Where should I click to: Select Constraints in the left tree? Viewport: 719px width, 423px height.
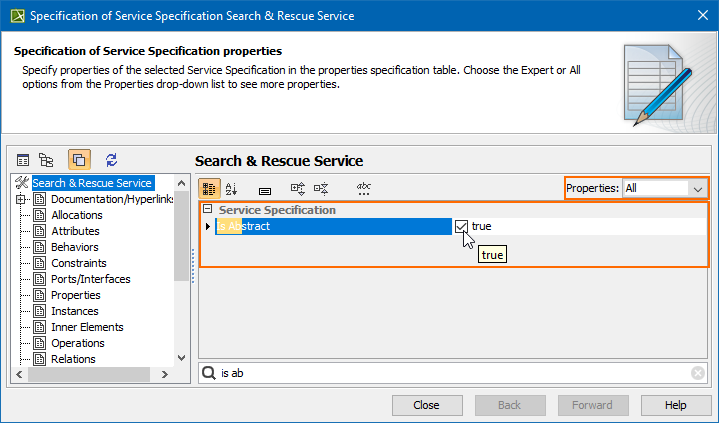pos(78,263)
